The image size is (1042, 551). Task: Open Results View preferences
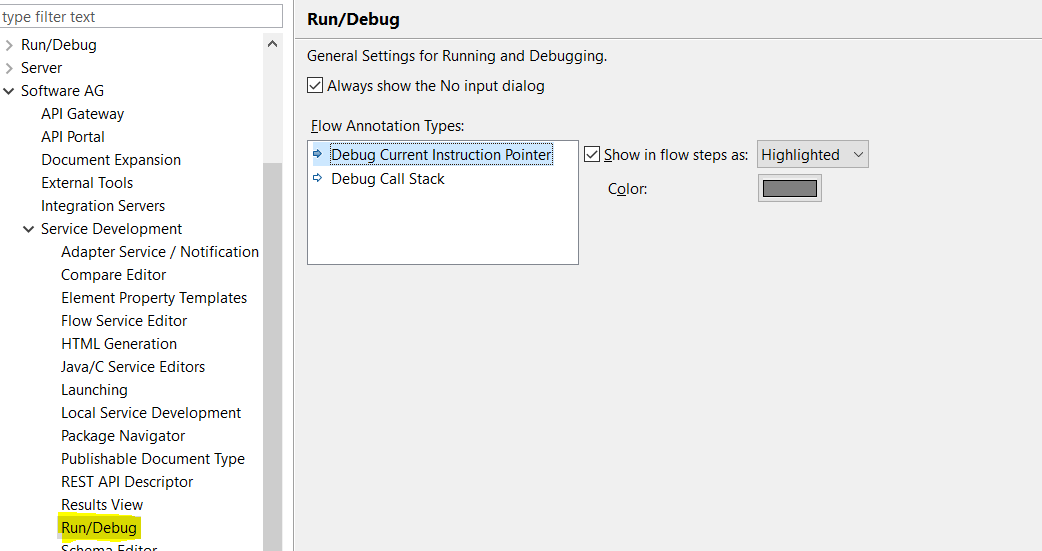point(102,505)
